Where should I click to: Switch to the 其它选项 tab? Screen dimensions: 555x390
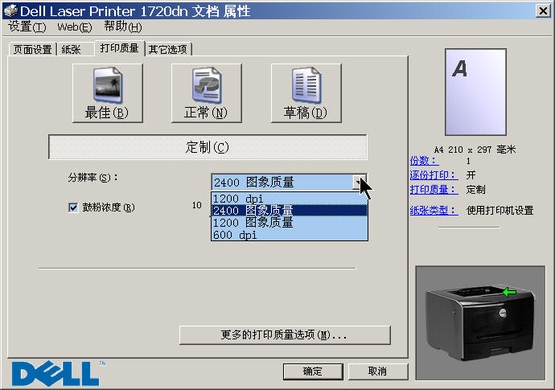(168, 50)
